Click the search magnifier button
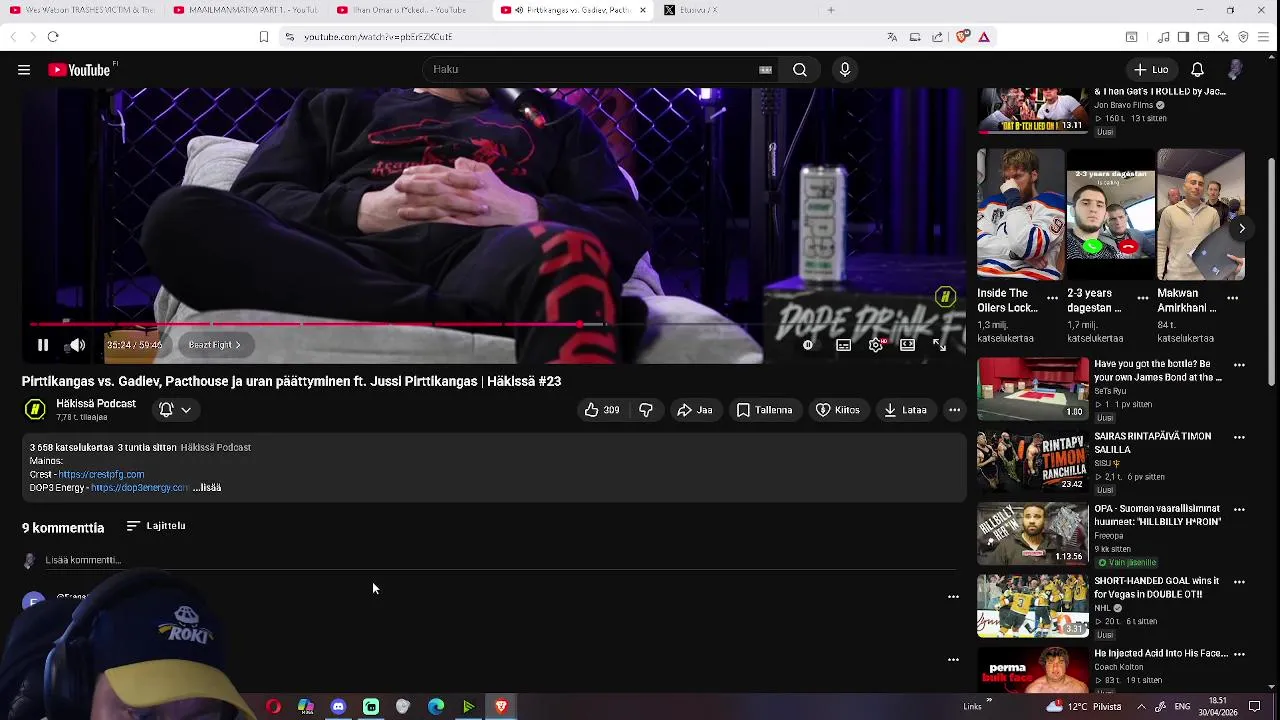The width and height of the screenshot is (1280, 720). [x=800, y=70]
